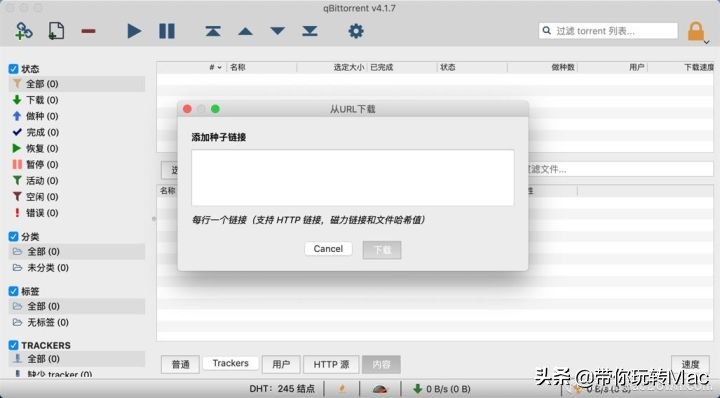Click the flame connection status icon
This screenshot has height=398, width=720.
(x=342, y=389)
